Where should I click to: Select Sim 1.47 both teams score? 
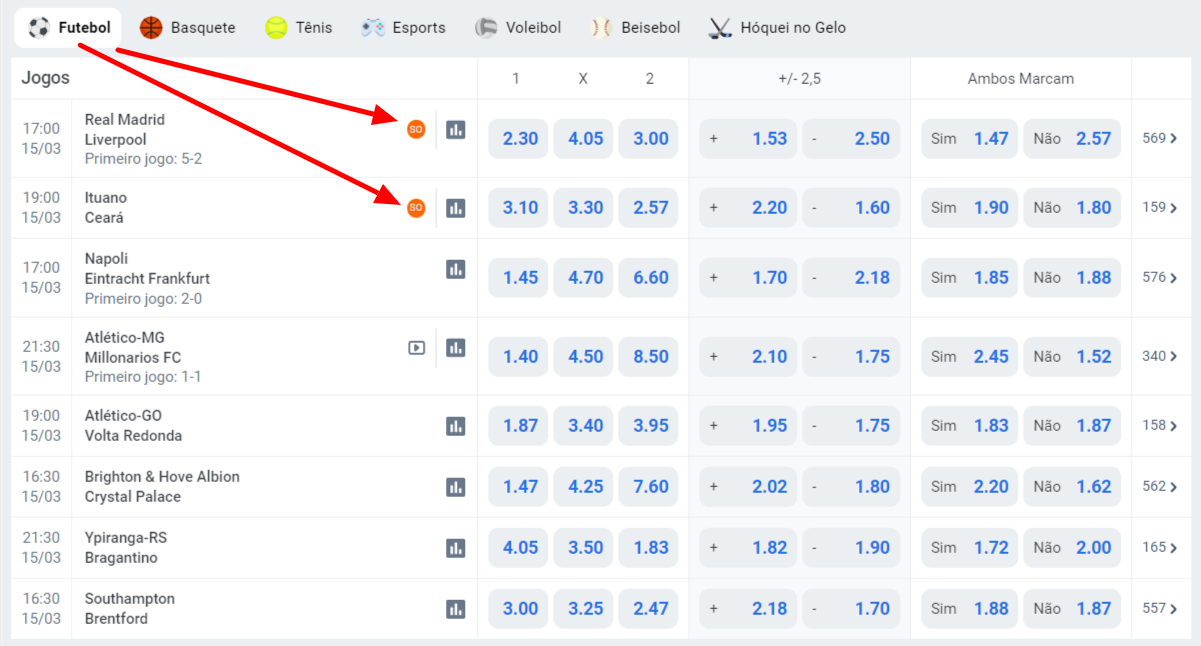pyautogui.click(x=970, y=139)
